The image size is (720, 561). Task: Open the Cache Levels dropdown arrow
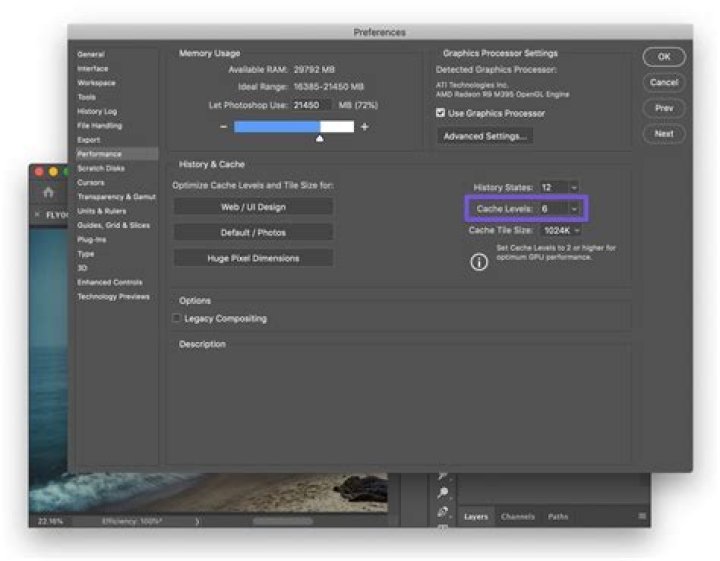[x=574, y=209]
